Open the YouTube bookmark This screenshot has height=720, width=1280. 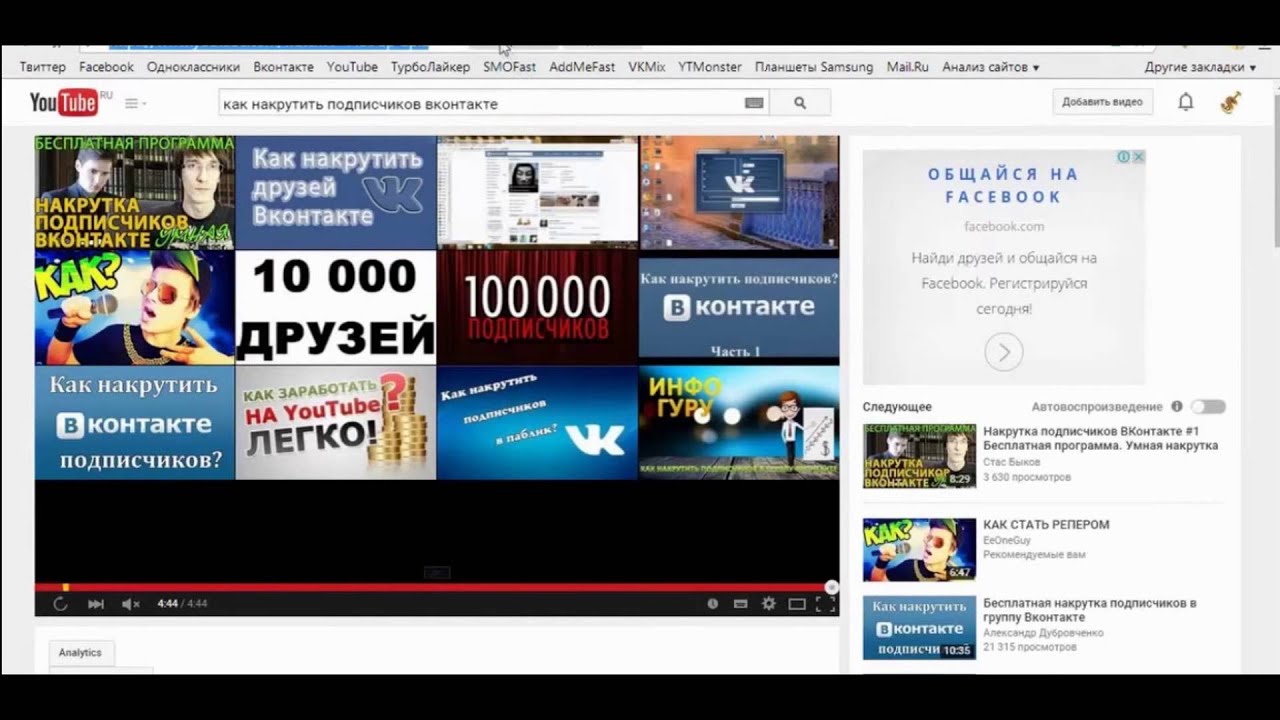352,67
